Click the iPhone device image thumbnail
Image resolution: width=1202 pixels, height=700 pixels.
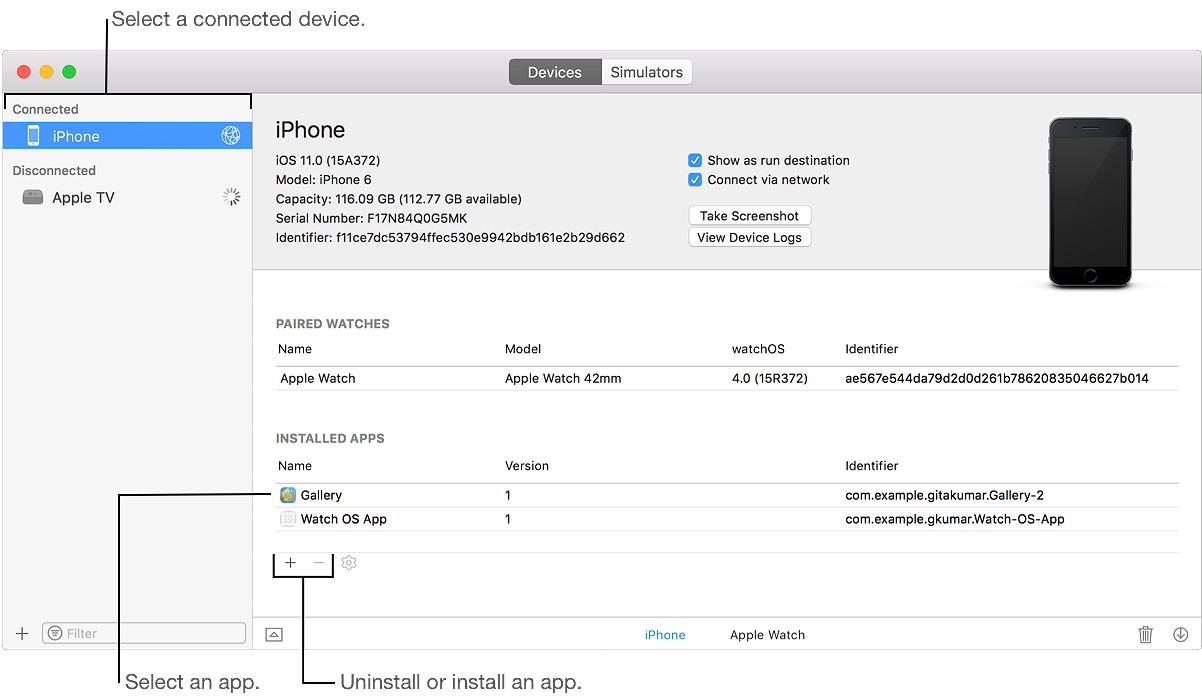pyautogui.click(x=1090, y=203)
